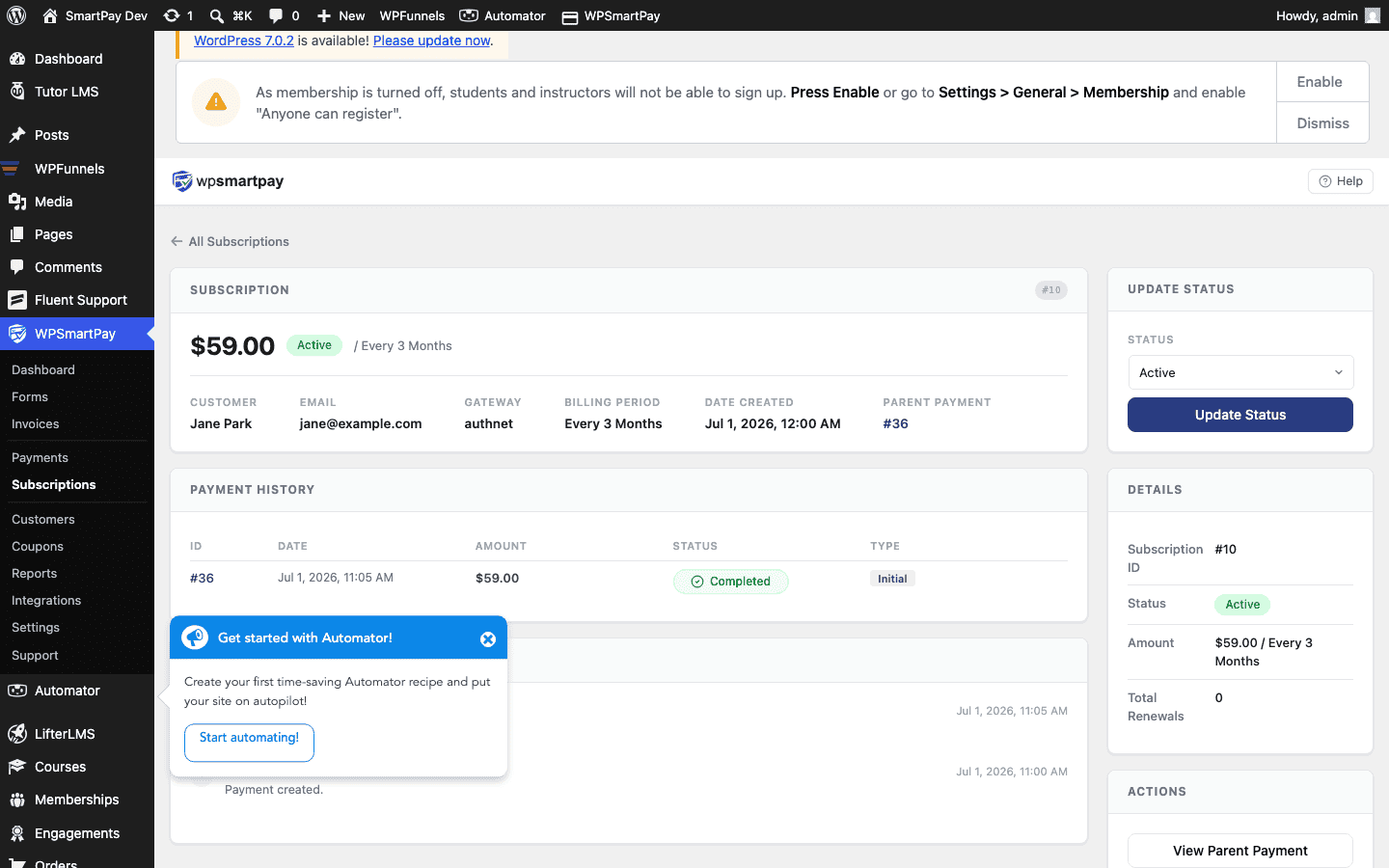Open the Invoices submenu
The width and height of the screenshot is (1389, 868).
tap(36, 423)
